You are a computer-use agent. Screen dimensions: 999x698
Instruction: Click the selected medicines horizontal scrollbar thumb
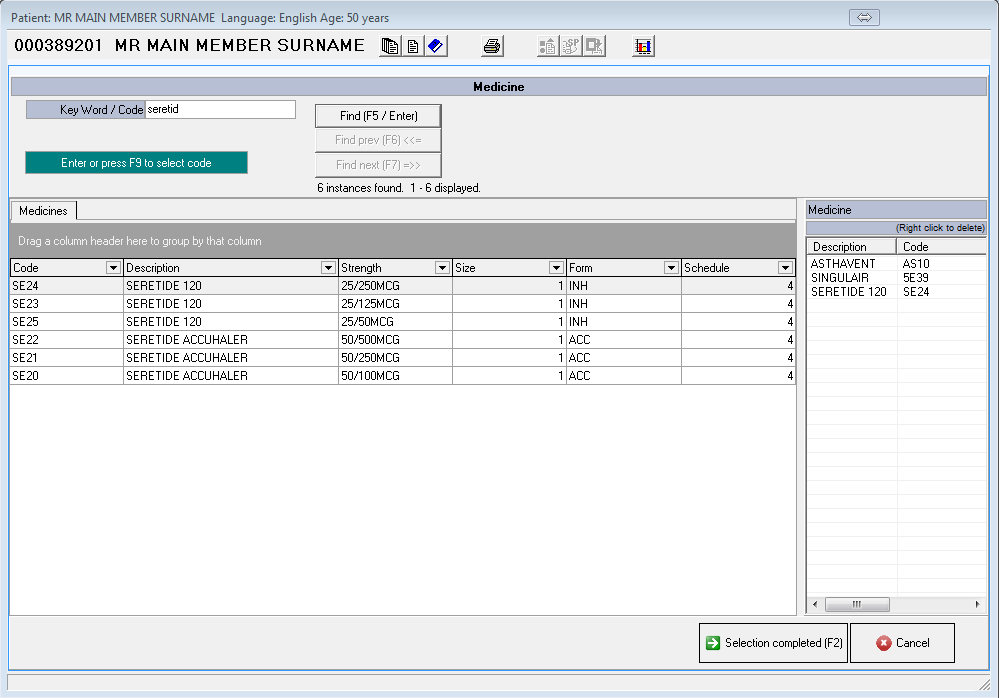click(x=857, y=604)
